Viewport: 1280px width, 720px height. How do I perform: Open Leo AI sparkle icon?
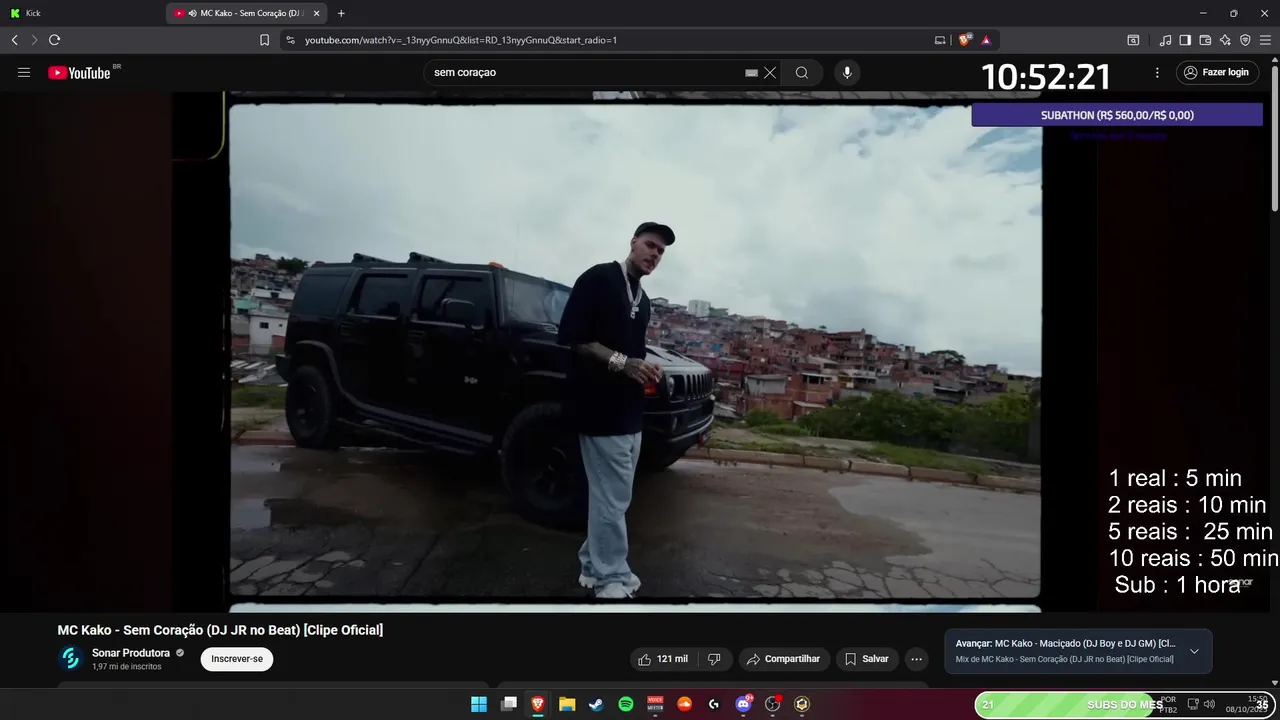click(x=1225, y=40)
